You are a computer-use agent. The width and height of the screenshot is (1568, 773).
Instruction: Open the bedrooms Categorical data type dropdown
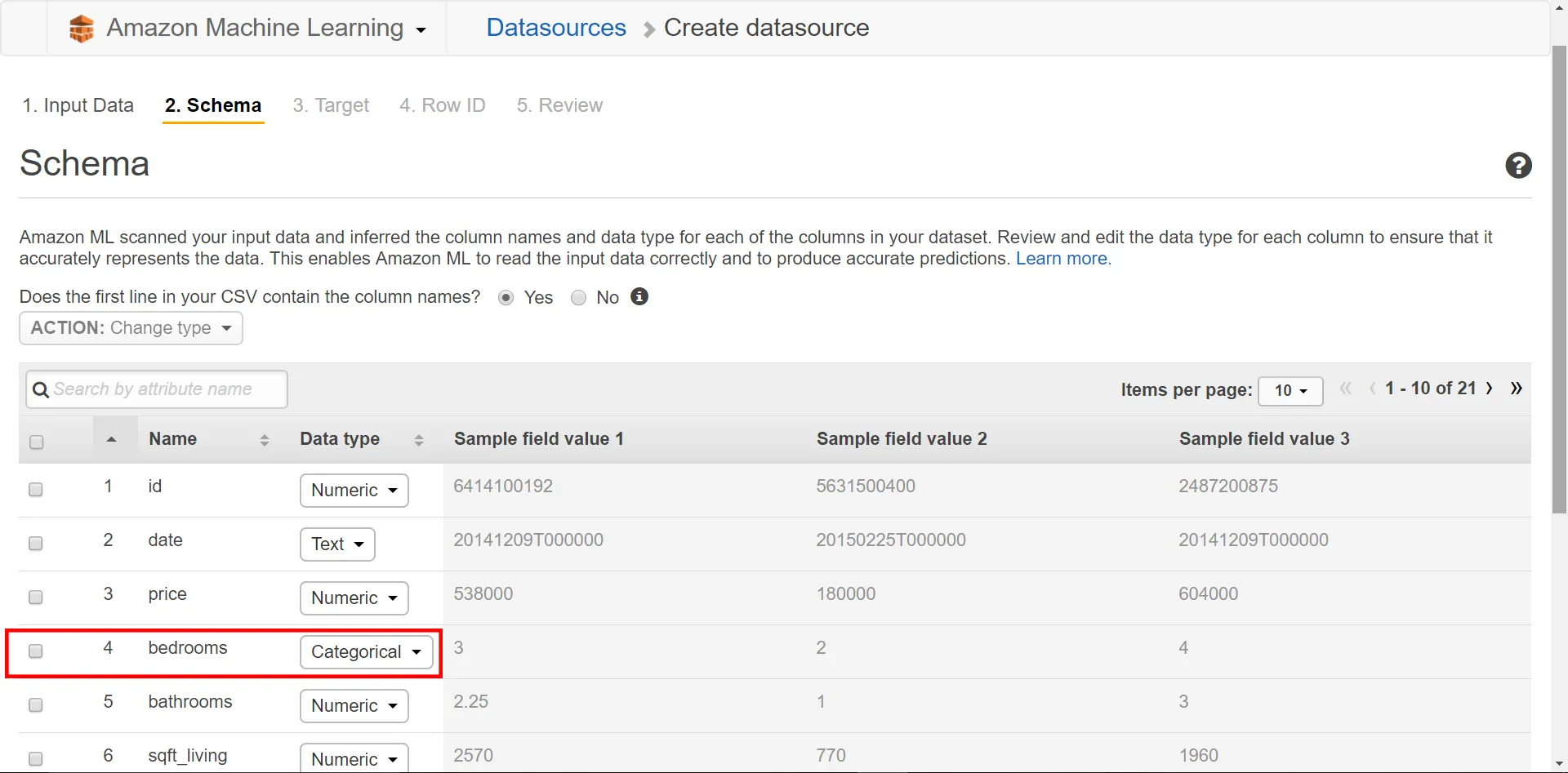(366, 652)
